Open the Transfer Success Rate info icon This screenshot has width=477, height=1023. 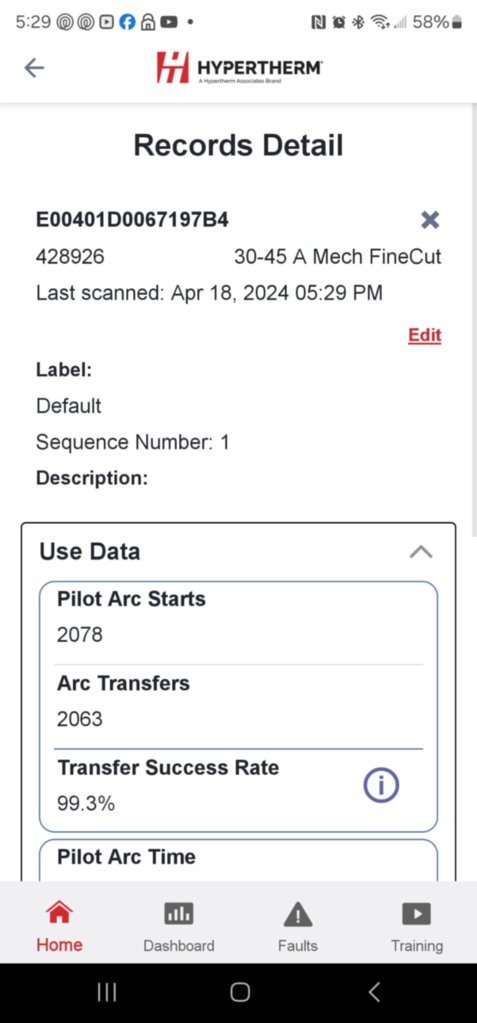click(381, 786)
